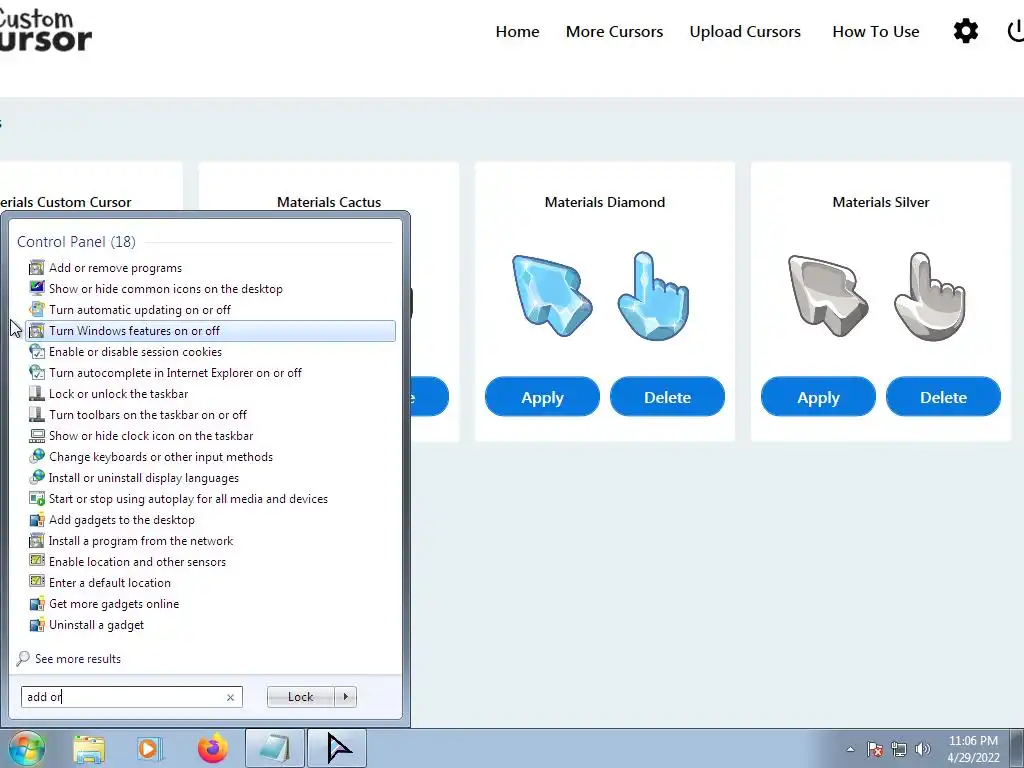Open Install a program from the network
The image size is (1024, 768).
pos(210,541)
